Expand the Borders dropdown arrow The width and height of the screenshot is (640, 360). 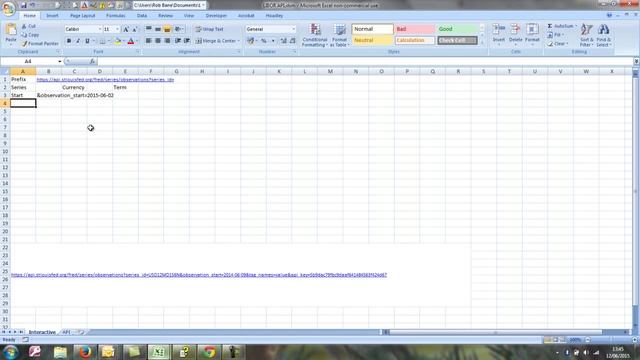109,41
